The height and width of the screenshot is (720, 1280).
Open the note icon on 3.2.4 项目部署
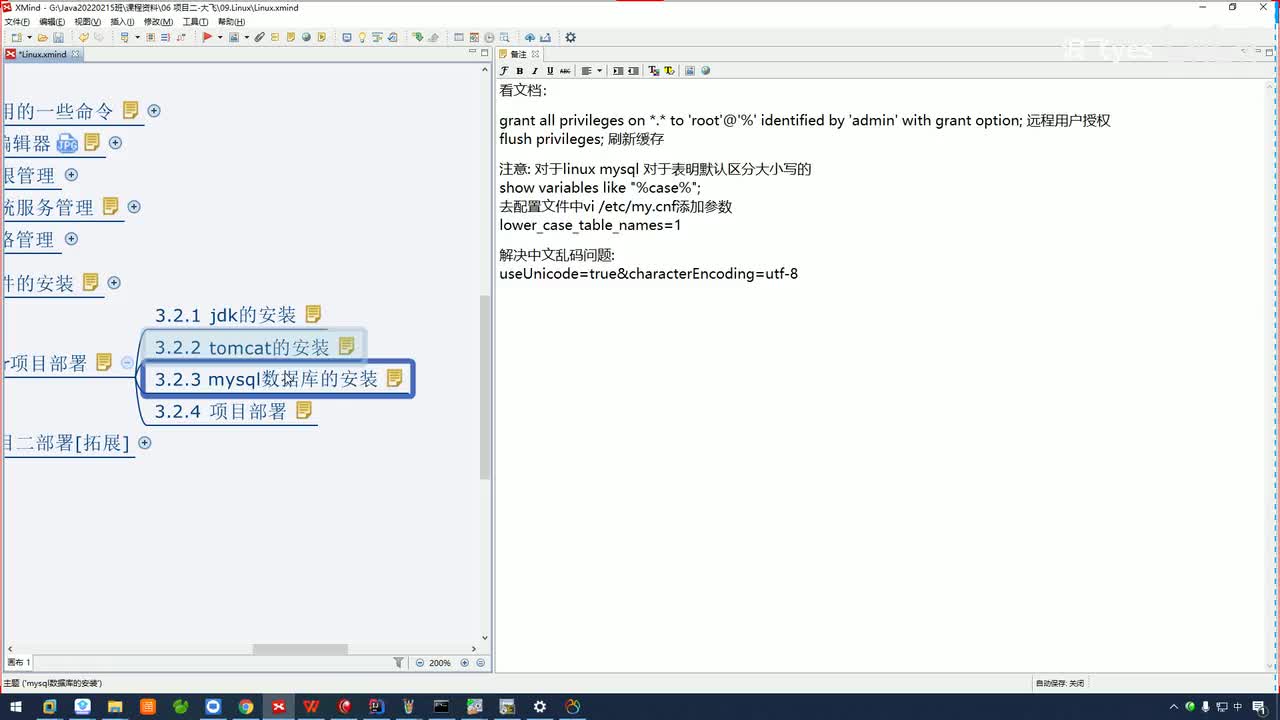click(x=304, y=410)
